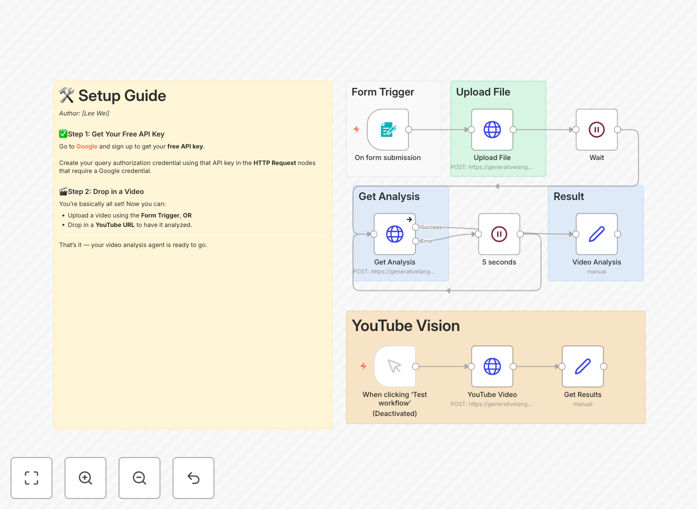Image resolution: width=697 pixels, height=509 pixels.
Task: Select the Get Results edit node
Action: point(583,366)
